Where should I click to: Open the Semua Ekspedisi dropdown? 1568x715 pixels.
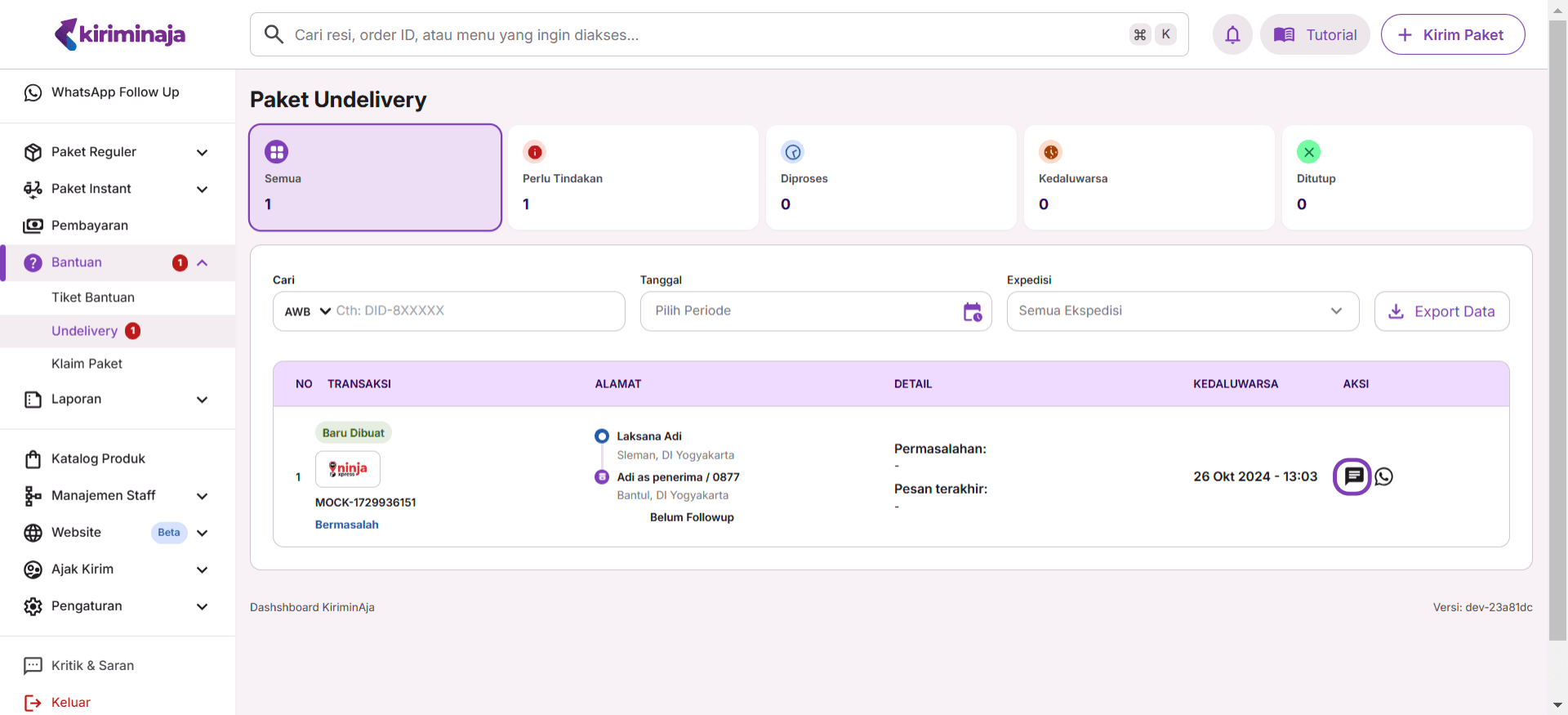coord(1183,311)
